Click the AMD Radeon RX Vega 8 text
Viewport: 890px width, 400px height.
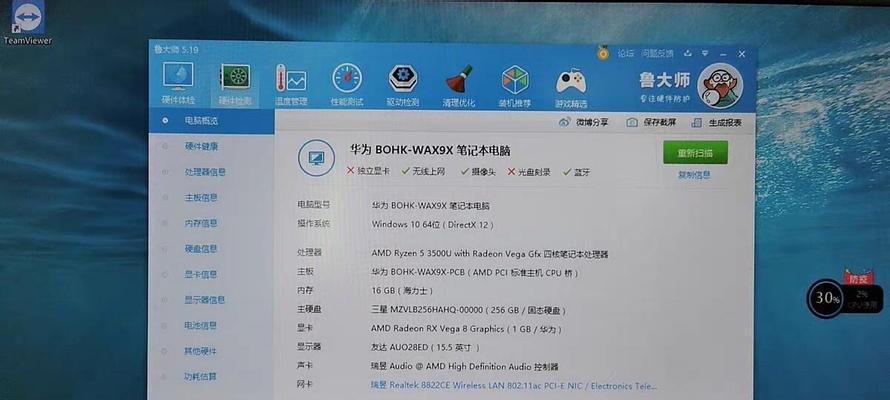pyautogui.click(x=467, y=329)
